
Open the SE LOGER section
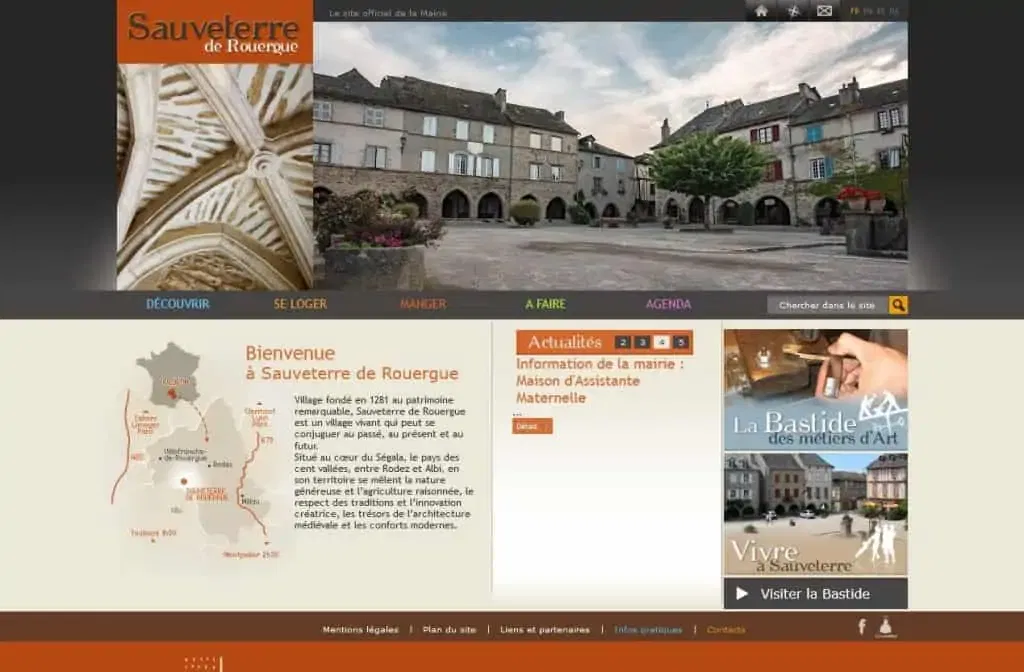point(300,302)
